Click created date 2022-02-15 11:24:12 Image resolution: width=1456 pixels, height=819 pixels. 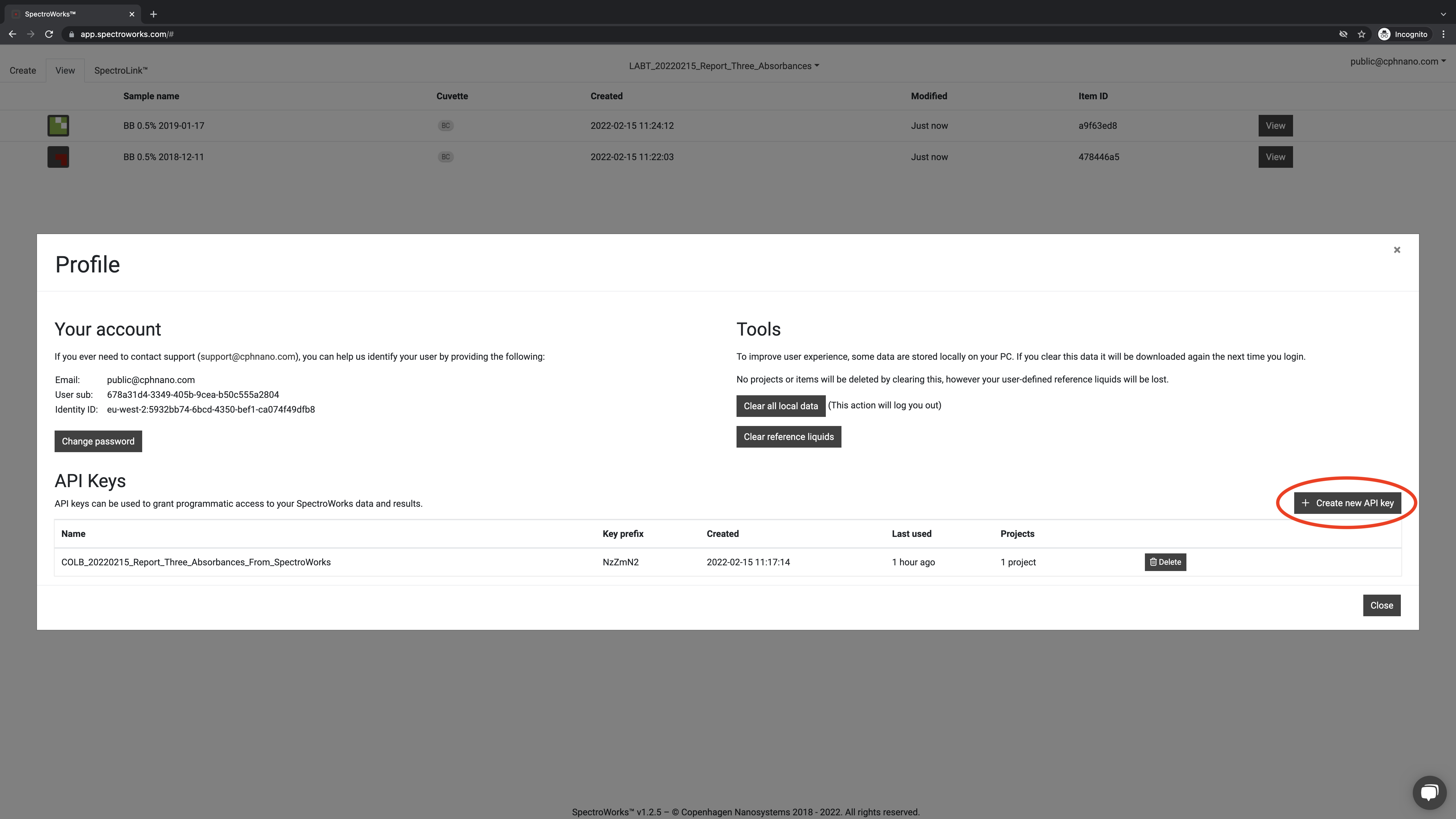pyautogui.click(x=632, y=125)
